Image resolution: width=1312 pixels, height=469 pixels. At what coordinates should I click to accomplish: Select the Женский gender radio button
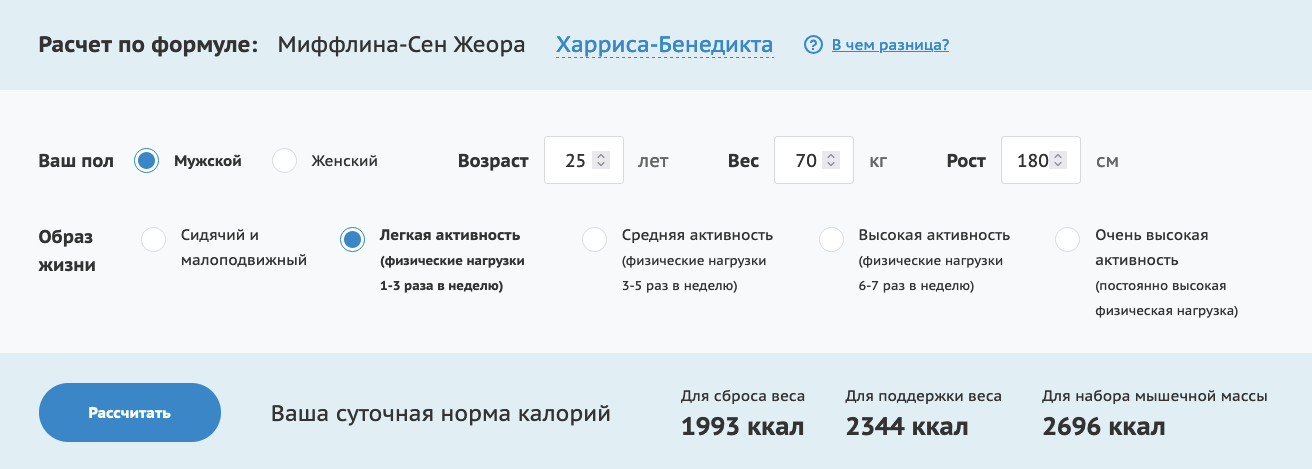tap(285, 160)
